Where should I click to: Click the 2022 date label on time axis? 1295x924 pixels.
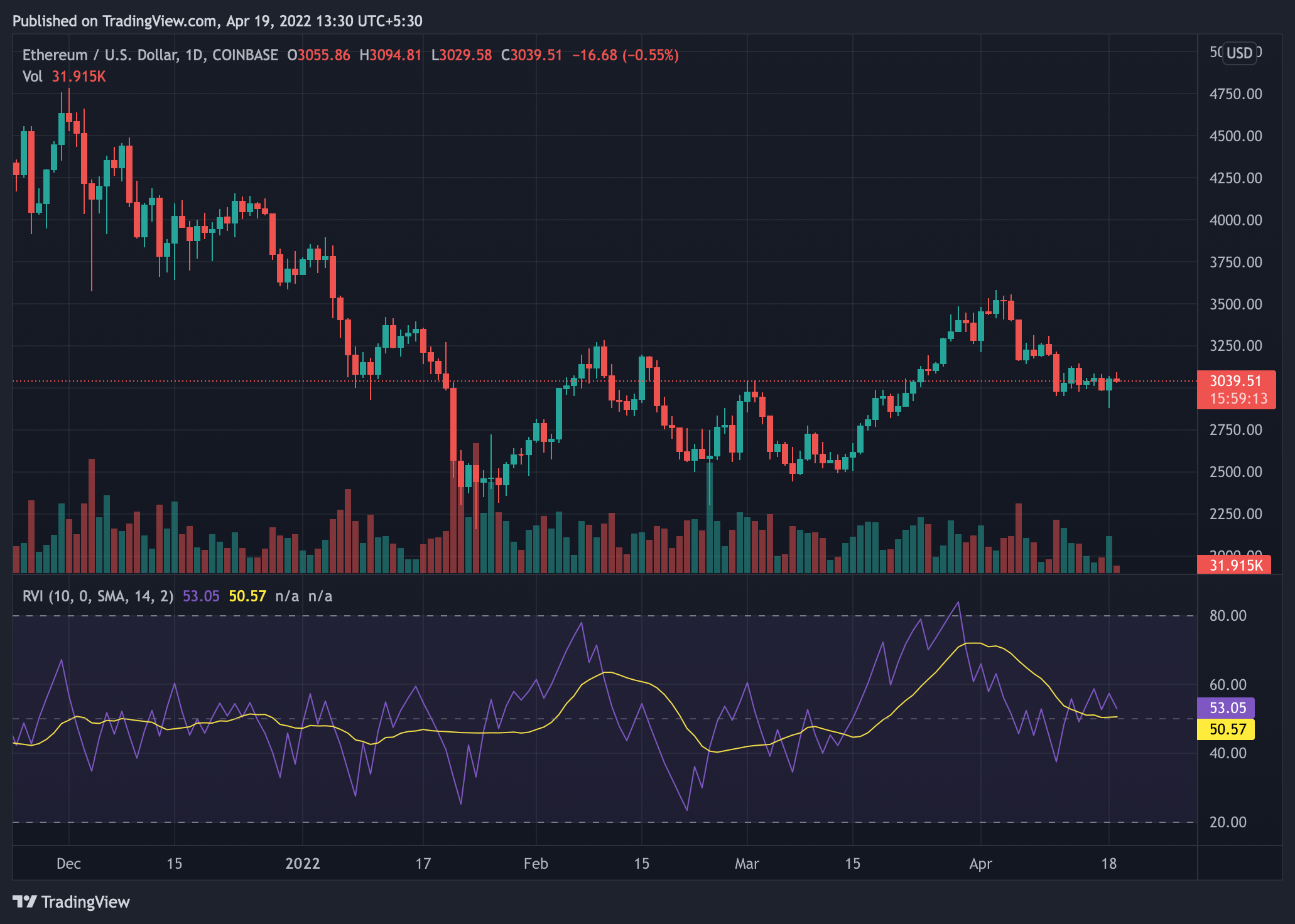[303, 864]
